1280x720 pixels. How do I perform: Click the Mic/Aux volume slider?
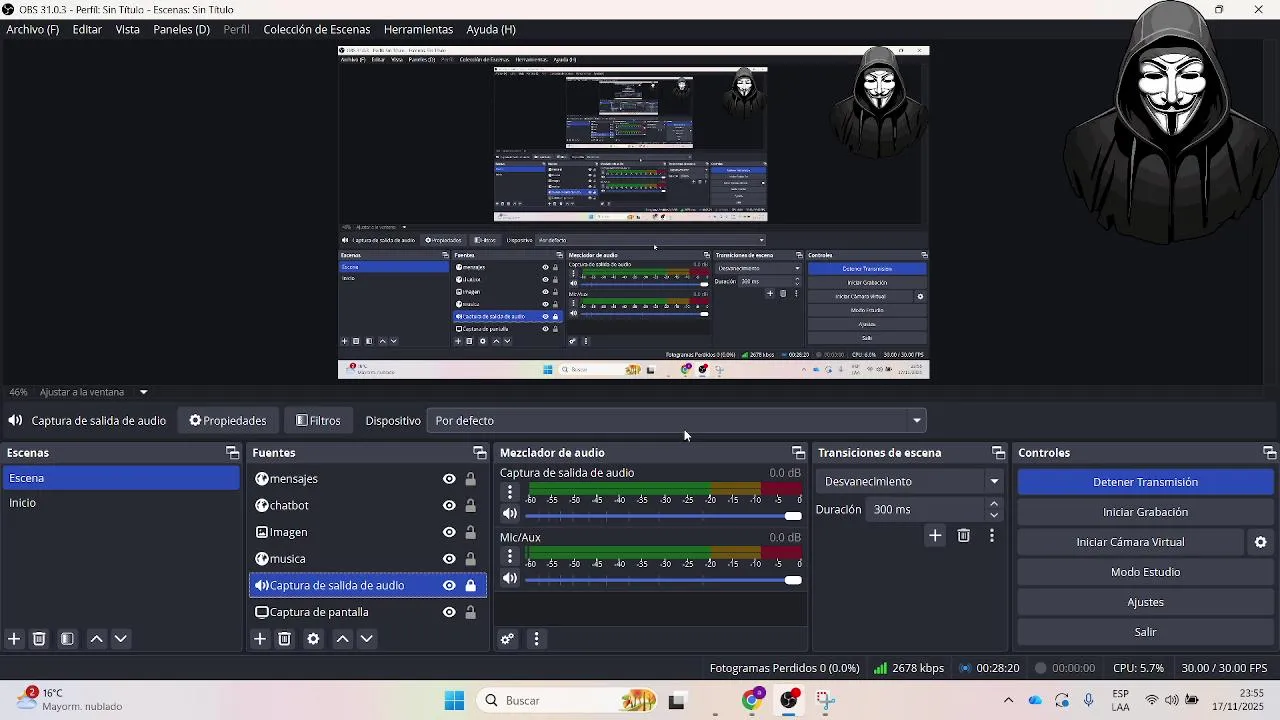coord(663,580)
